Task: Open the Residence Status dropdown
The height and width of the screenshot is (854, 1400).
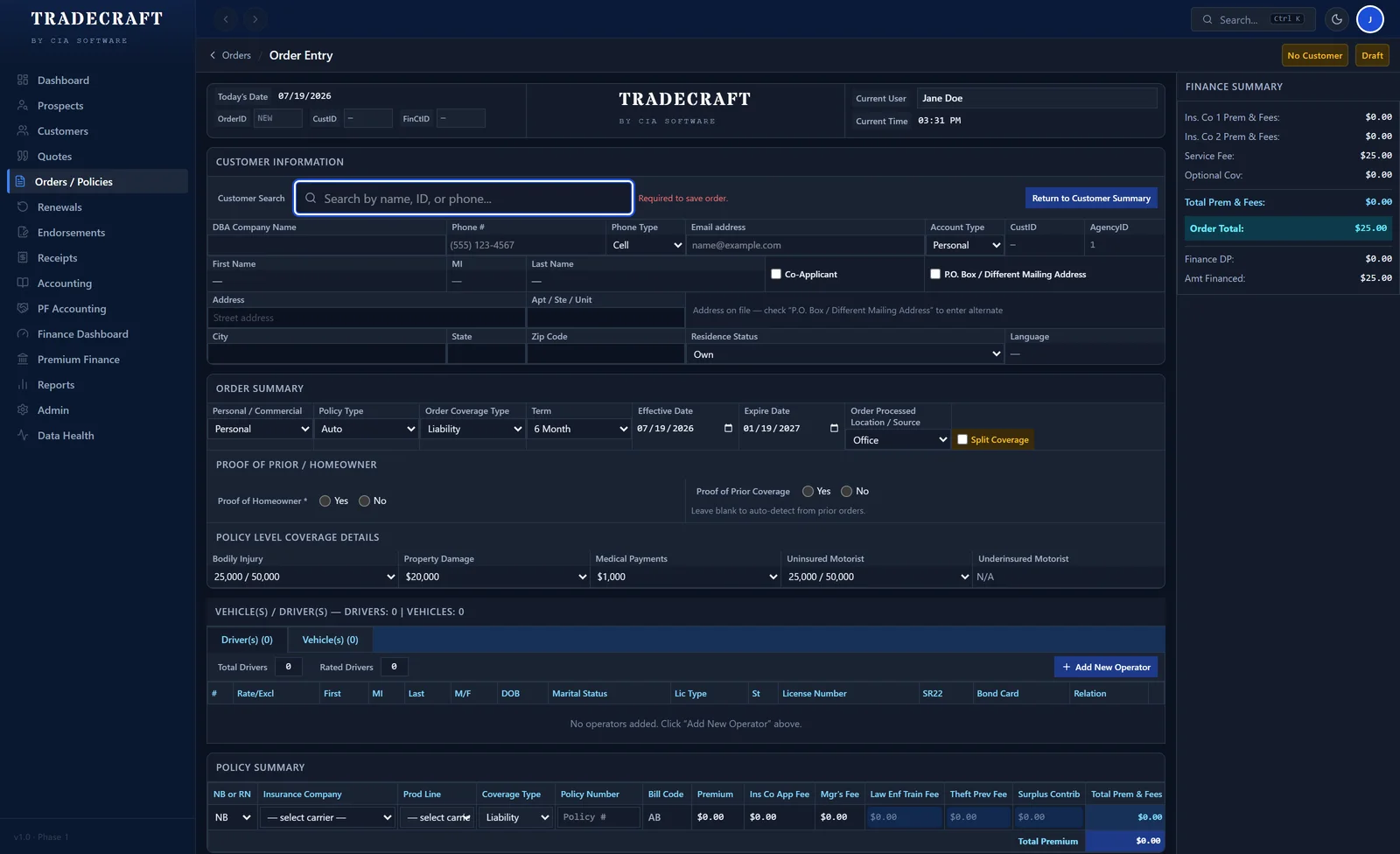Action: (846, 354)
